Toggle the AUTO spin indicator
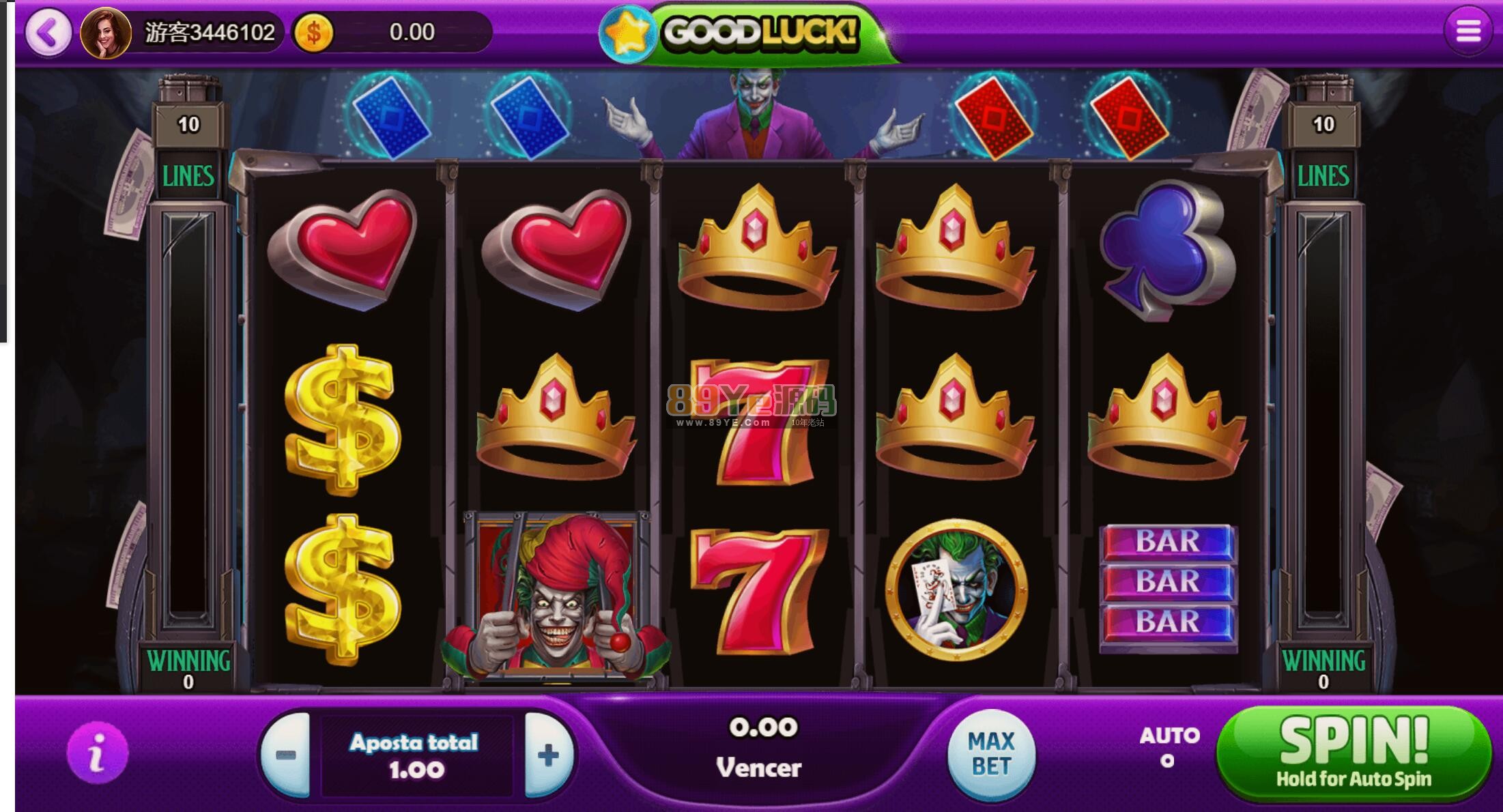The image size is (1503, 812). pyautogui.click(x=1168, y=748)
